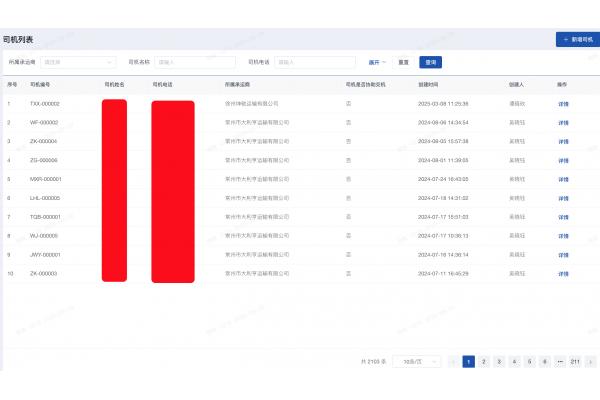The image size is (600, 400).
Task: Click the next page arrow icon
Action: tap(590, 360)
